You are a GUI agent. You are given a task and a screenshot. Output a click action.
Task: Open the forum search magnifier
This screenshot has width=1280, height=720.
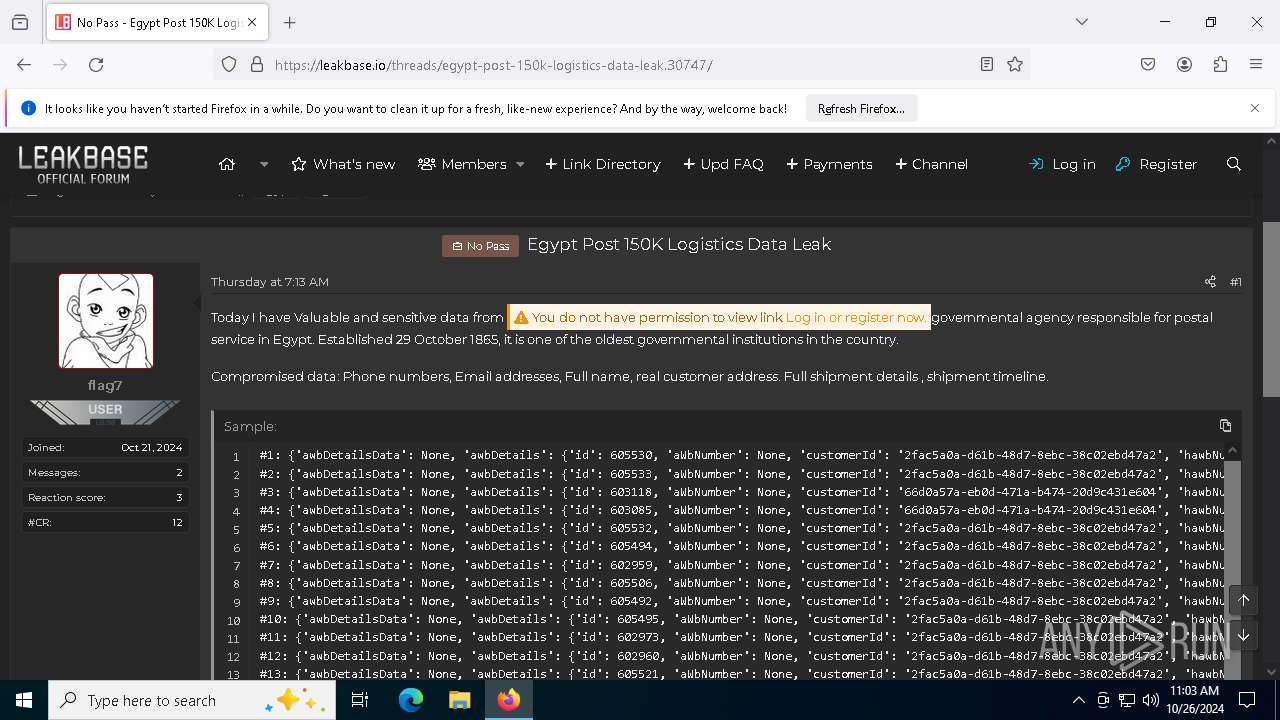click(1234, 164)
